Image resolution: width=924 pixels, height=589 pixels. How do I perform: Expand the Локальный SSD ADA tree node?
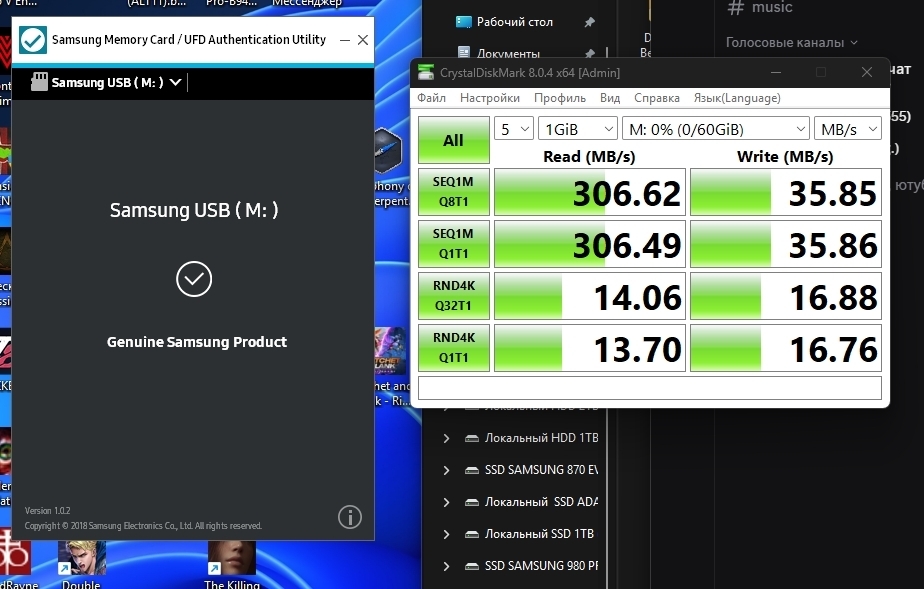point(446,502)
